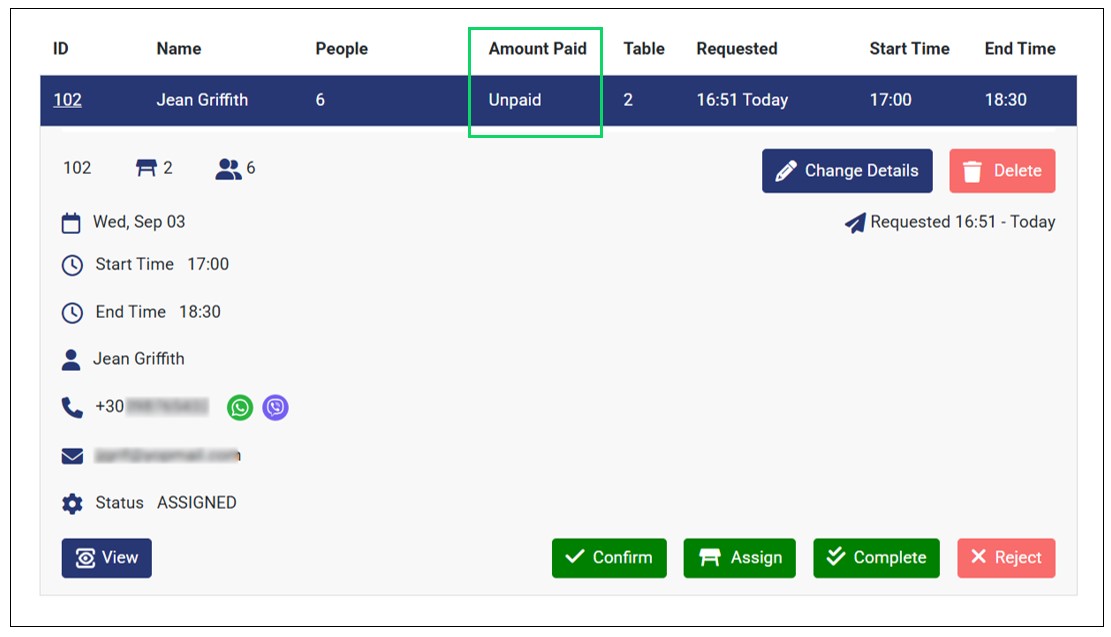Reject the reservation
The image size is (1111, 637).
tap(1005, 558)
